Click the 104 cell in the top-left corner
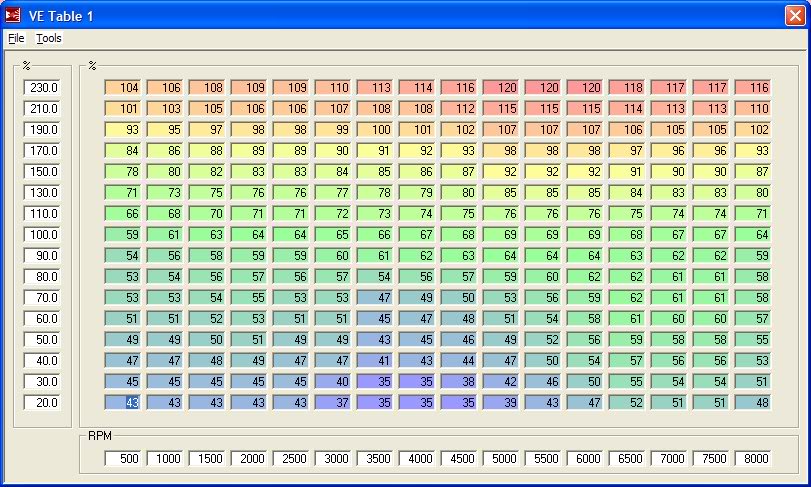Image resolution: width=811 pixels, height=487 pixels. pos(124,87)
